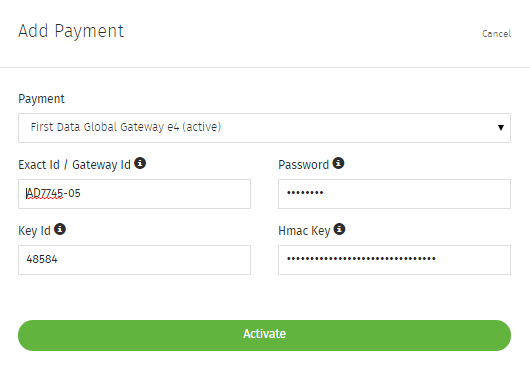Click the horizontal divider below the header

pyautogui.click(x=265, y=67)
